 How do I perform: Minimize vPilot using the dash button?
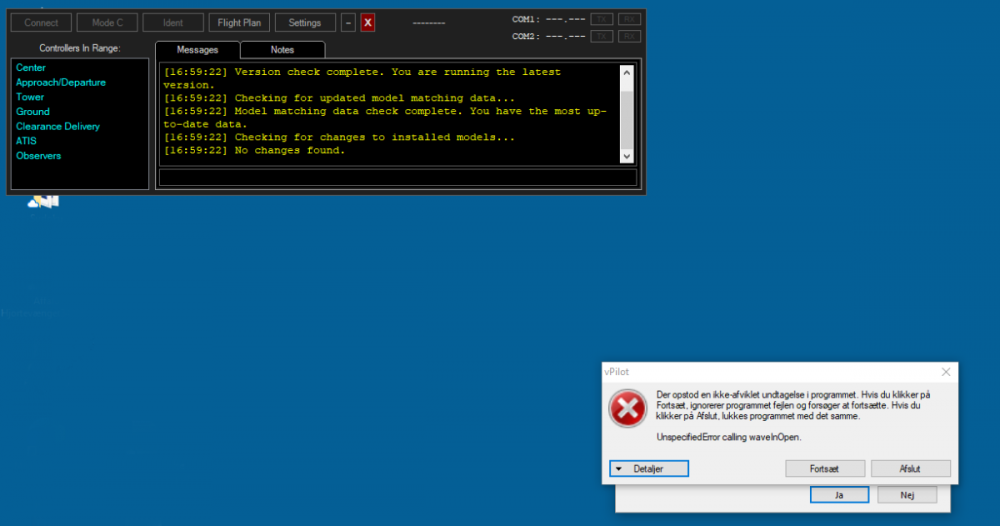tap(348, 22)
